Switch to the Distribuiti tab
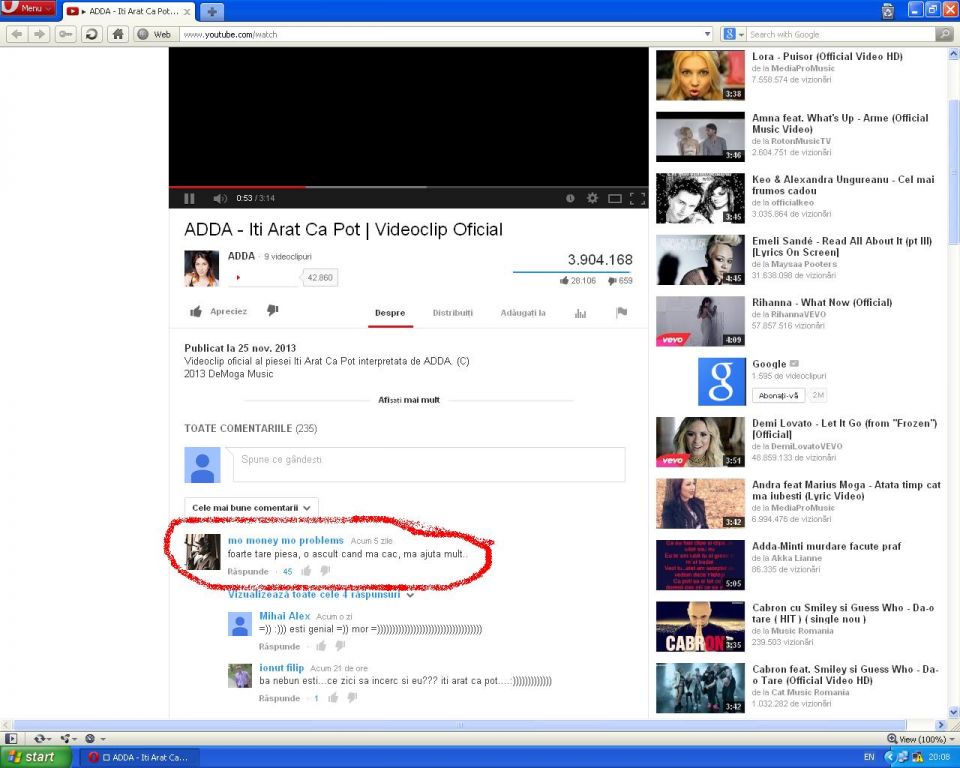This screenshot has height=768, width=960. [452, 312]
